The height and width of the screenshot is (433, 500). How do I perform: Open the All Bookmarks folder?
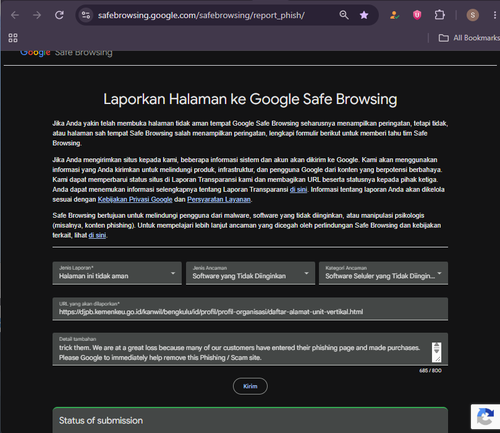(x=469, y=38)
